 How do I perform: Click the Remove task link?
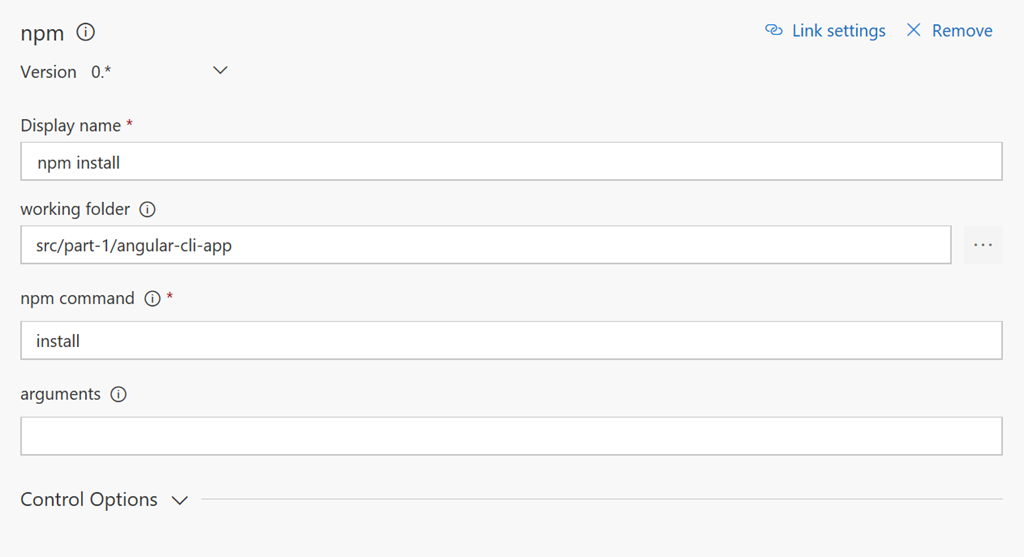point(962,31)
